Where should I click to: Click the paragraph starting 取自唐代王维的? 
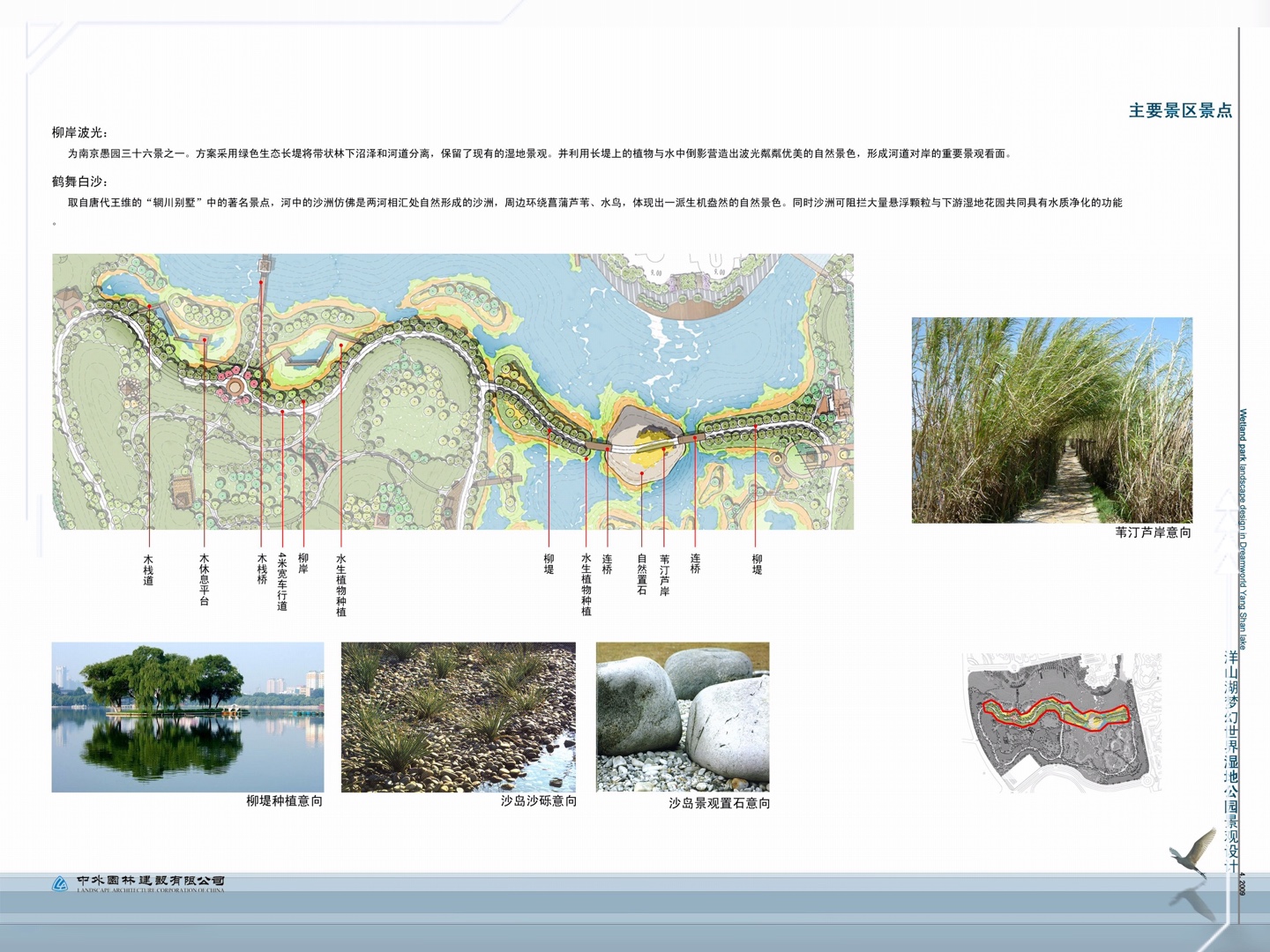(587, 211)
